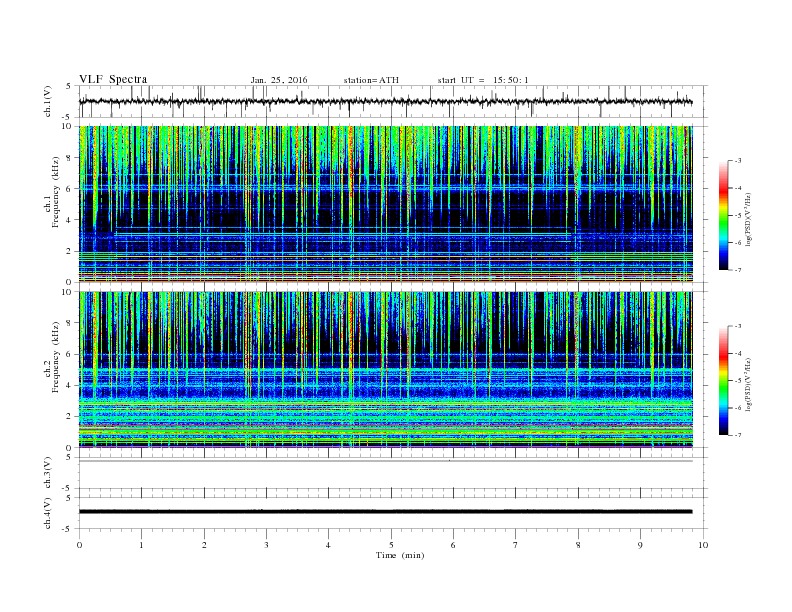Click the "ch.4(V)" axis label
Image resolution: width=792 pixels, height=612 pixels.
click(x=48, y=513)
